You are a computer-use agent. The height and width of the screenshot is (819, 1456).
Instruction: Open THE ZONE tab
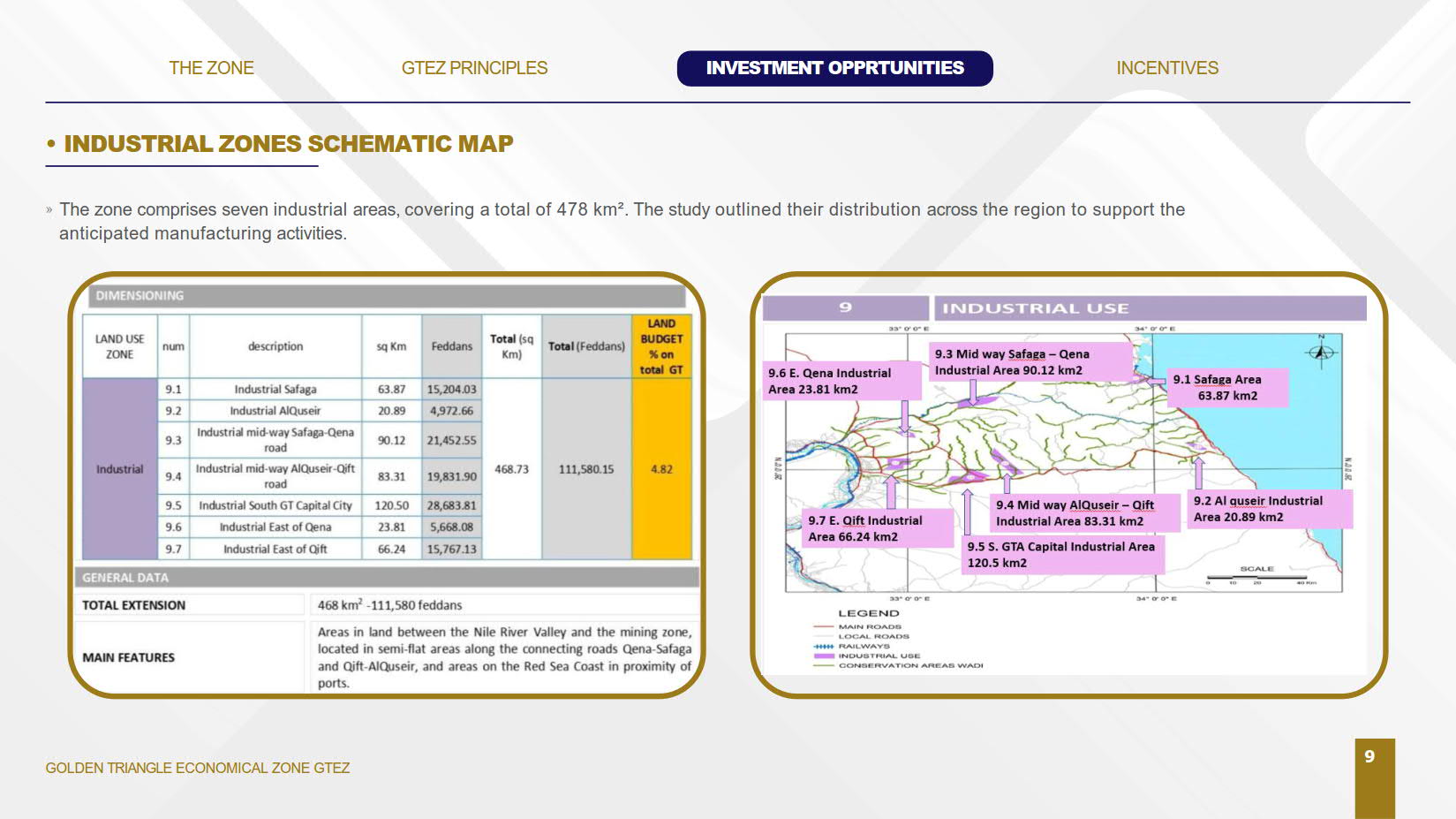point(211,68)
